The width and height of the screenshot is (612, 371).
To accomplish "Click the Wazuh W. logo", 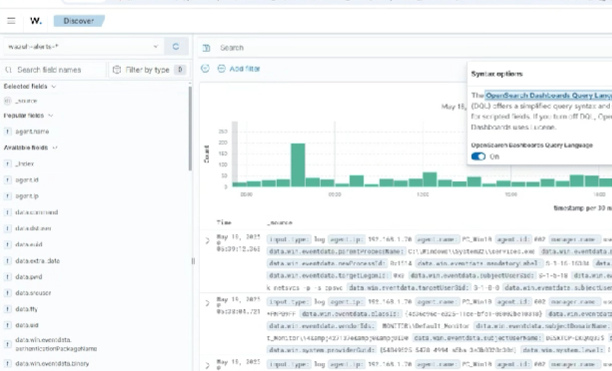I will click(36, 21).
